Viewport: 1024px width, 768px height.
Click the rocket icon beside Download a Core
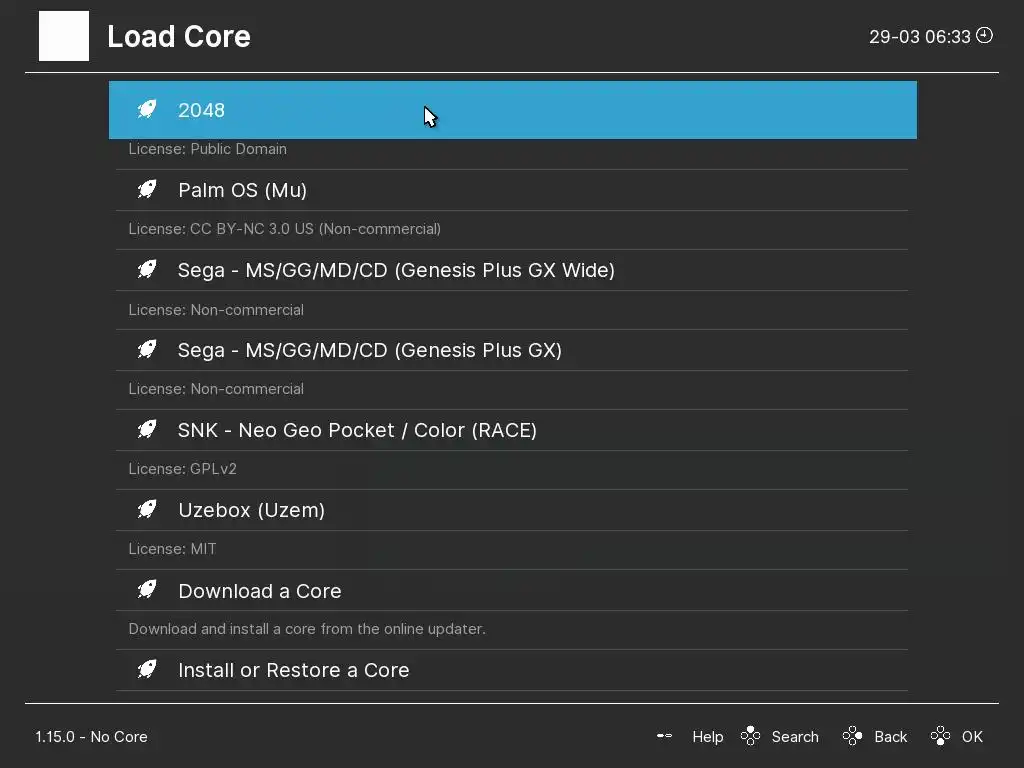click(x=147, y=591)
